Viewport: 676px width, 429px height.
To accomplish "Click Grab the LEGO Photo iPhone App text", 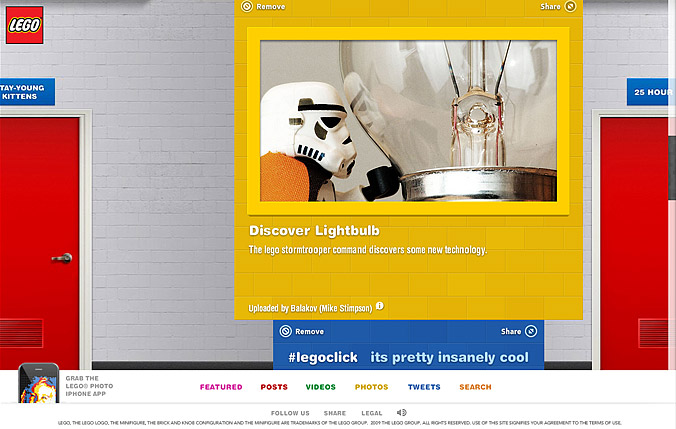I will coord(89,386).
